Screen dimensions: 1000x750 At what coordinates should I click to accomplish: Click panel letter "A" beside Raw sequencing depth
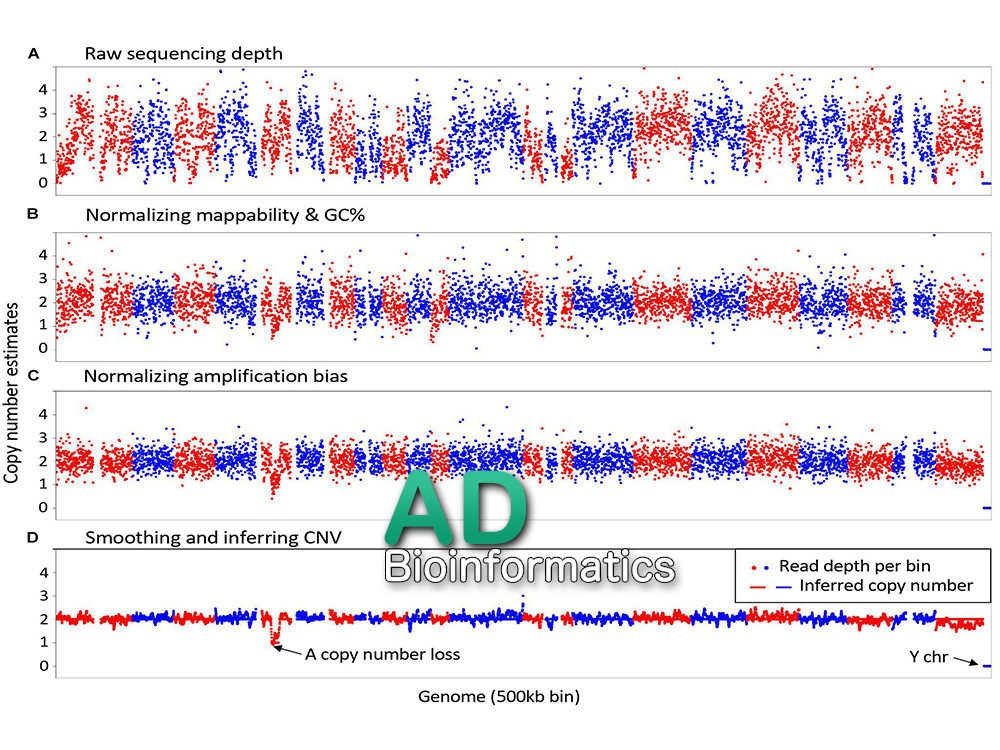[x=34, y=54]
